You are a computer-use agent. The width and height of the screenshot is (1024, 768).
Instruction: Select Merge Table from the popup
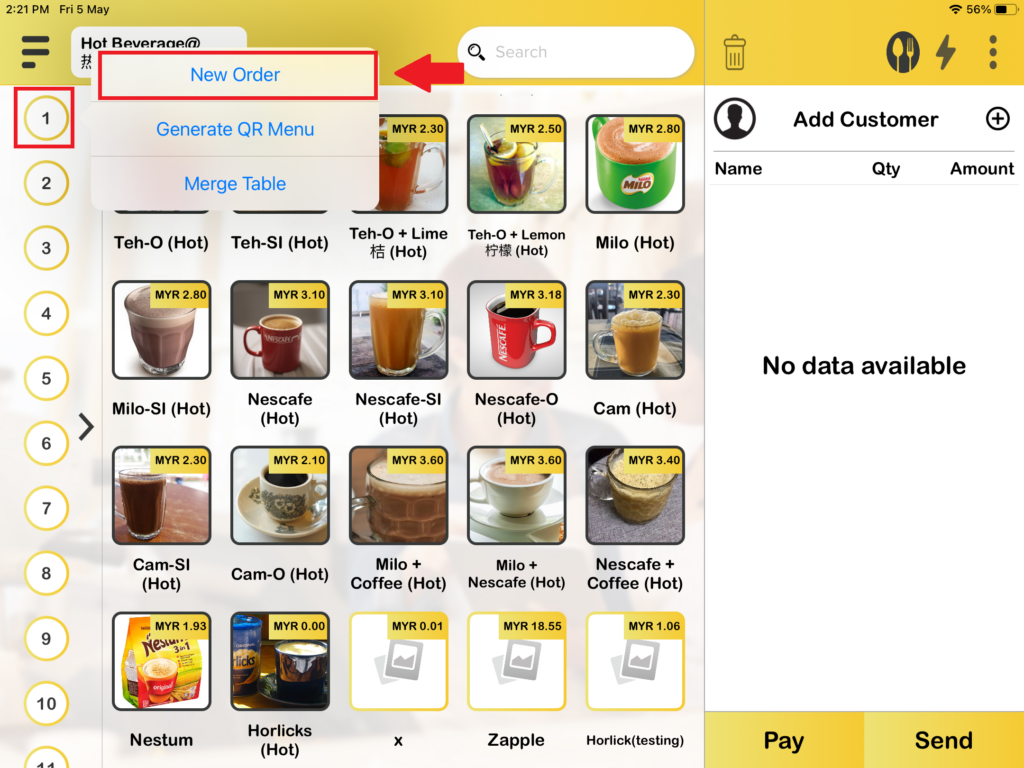click(x=235, y=184)
